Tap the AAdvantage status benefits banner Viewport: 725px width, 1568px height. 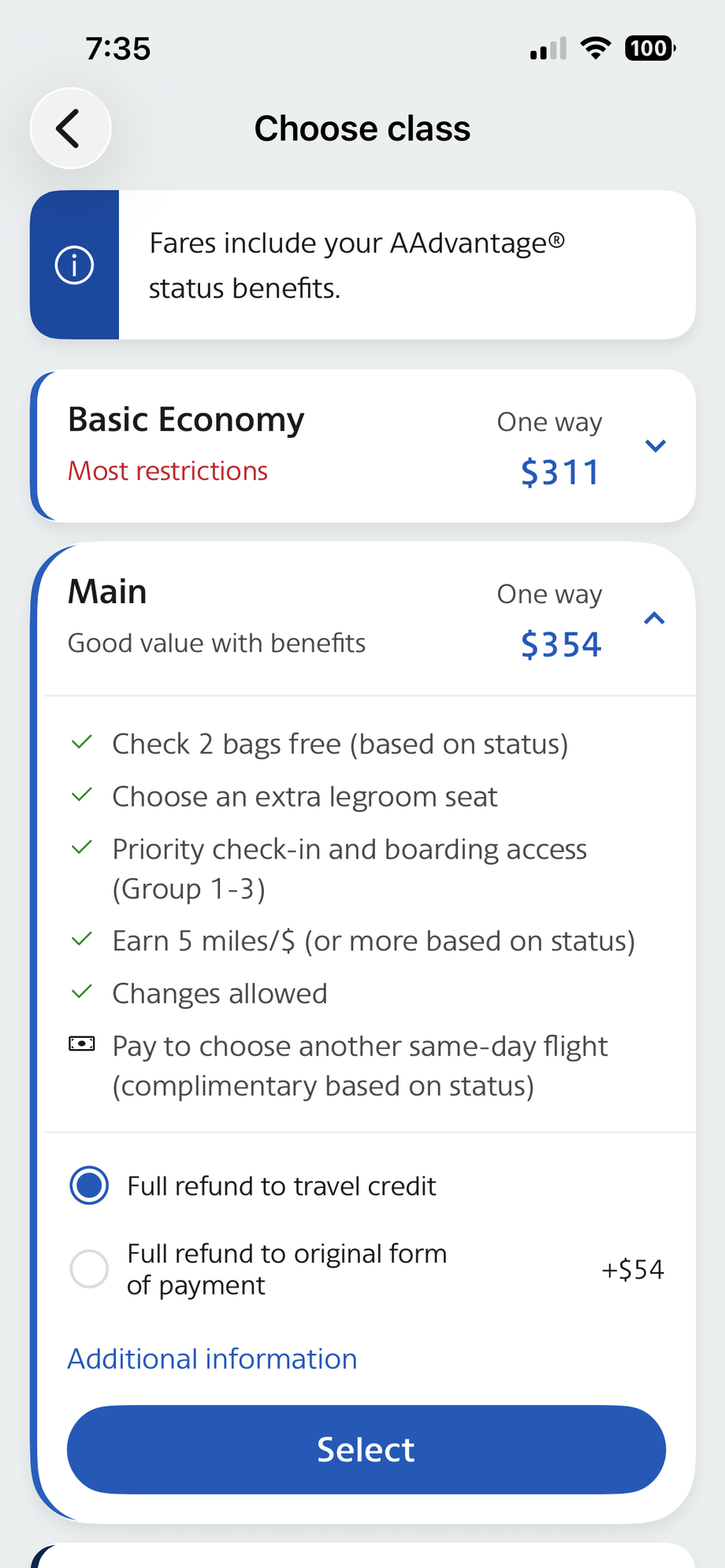pos(362,265)
